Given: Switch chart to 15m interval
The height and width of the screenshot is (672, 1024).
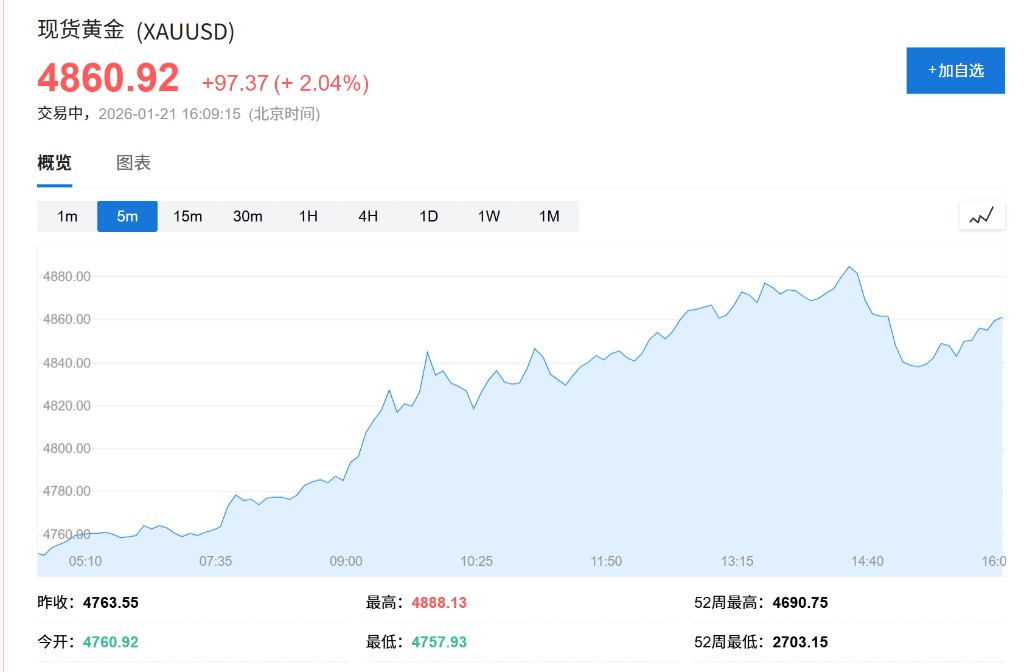Looking at the screenshot, I should (x=188, y=216).
